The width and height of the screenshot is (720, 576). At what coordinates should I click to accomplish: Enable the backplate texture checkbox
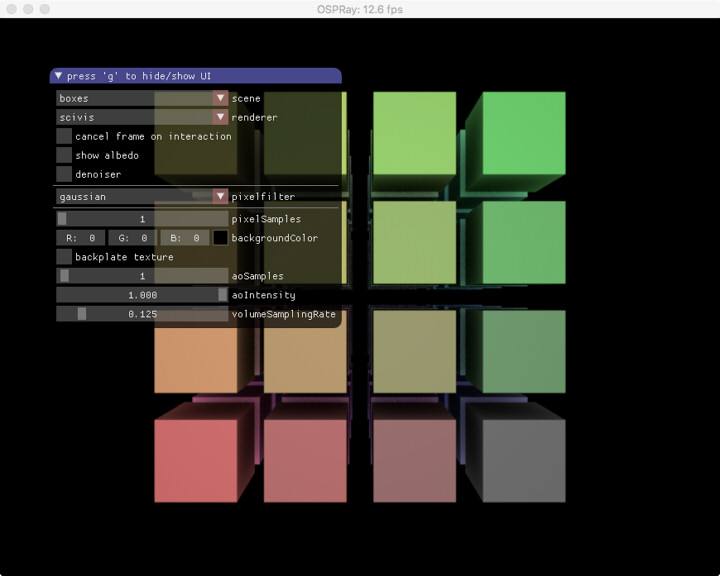pyautogui.click(x=64, y=257)
